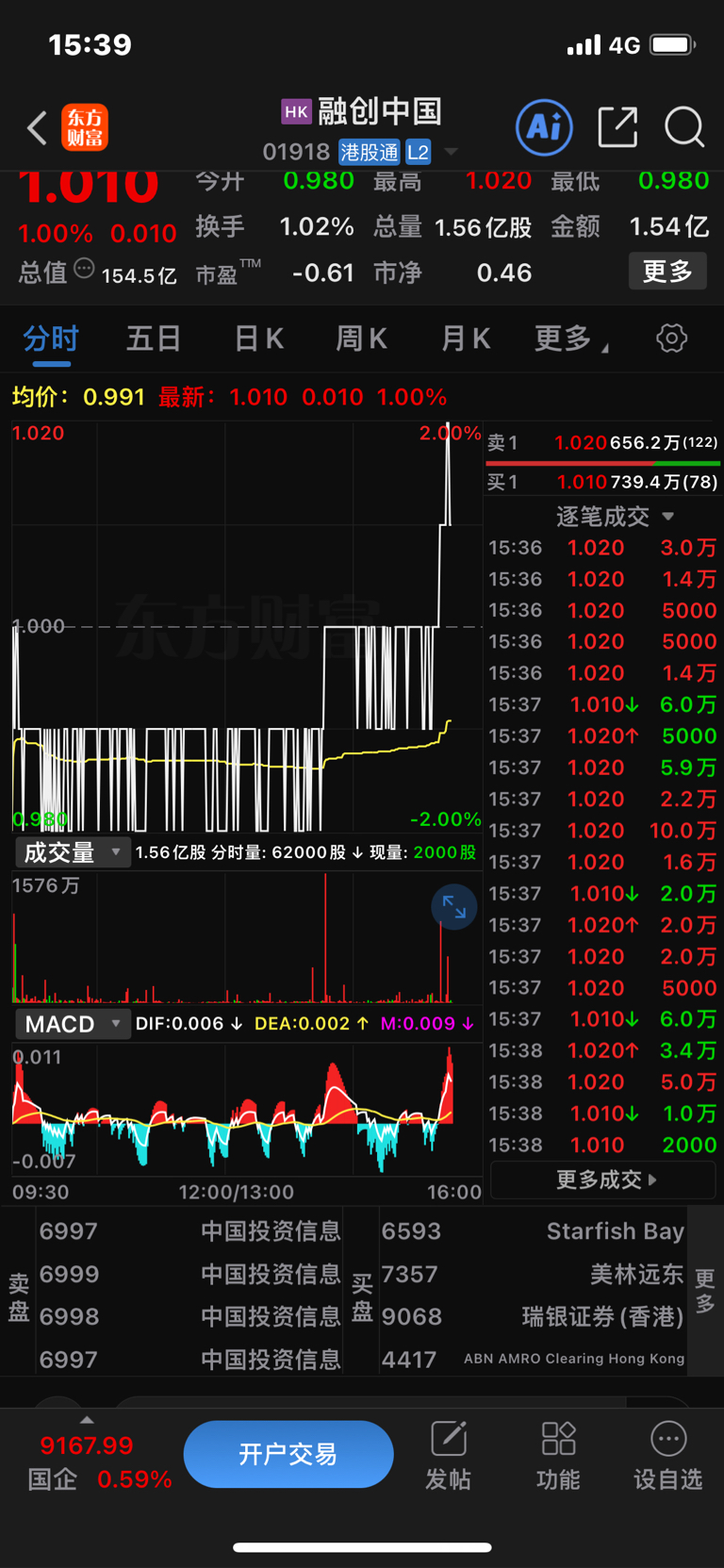Tap 15:37 trade of 10.0万
The height and width of the screenshot is (1568, 724).
(602, 830)
